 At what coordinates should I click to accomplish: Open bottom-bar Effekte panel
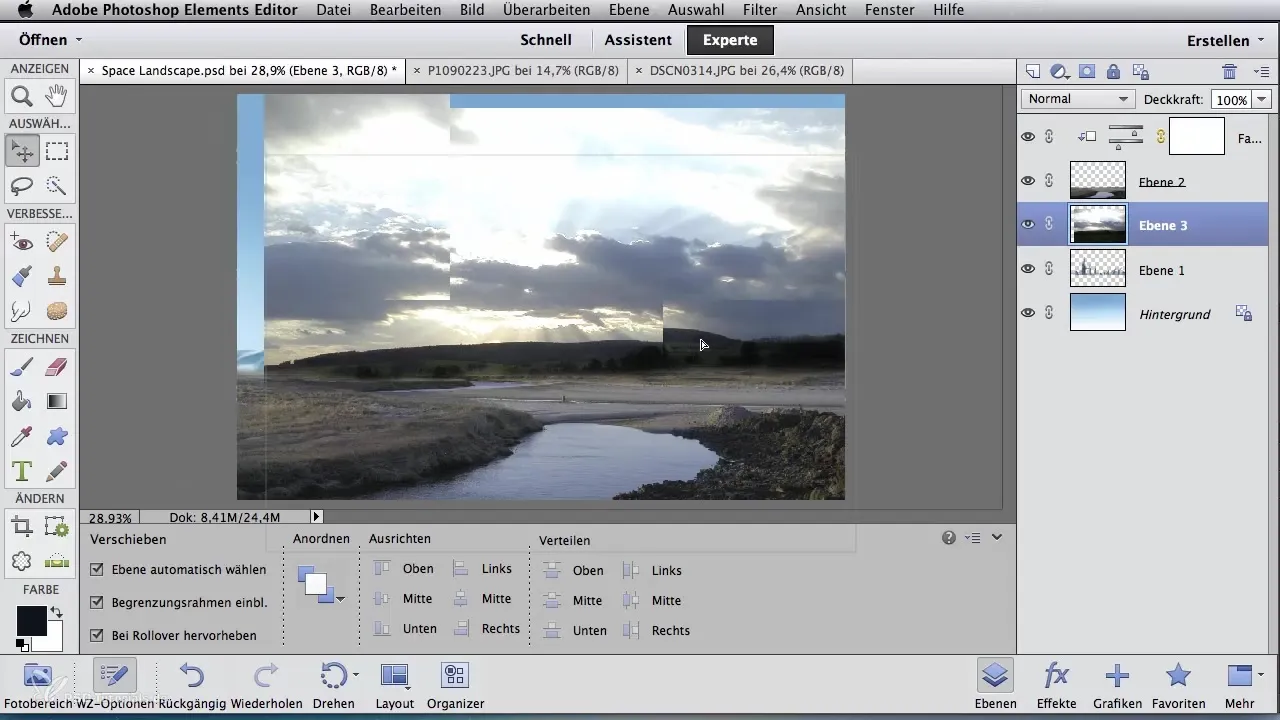point(1056,684)
